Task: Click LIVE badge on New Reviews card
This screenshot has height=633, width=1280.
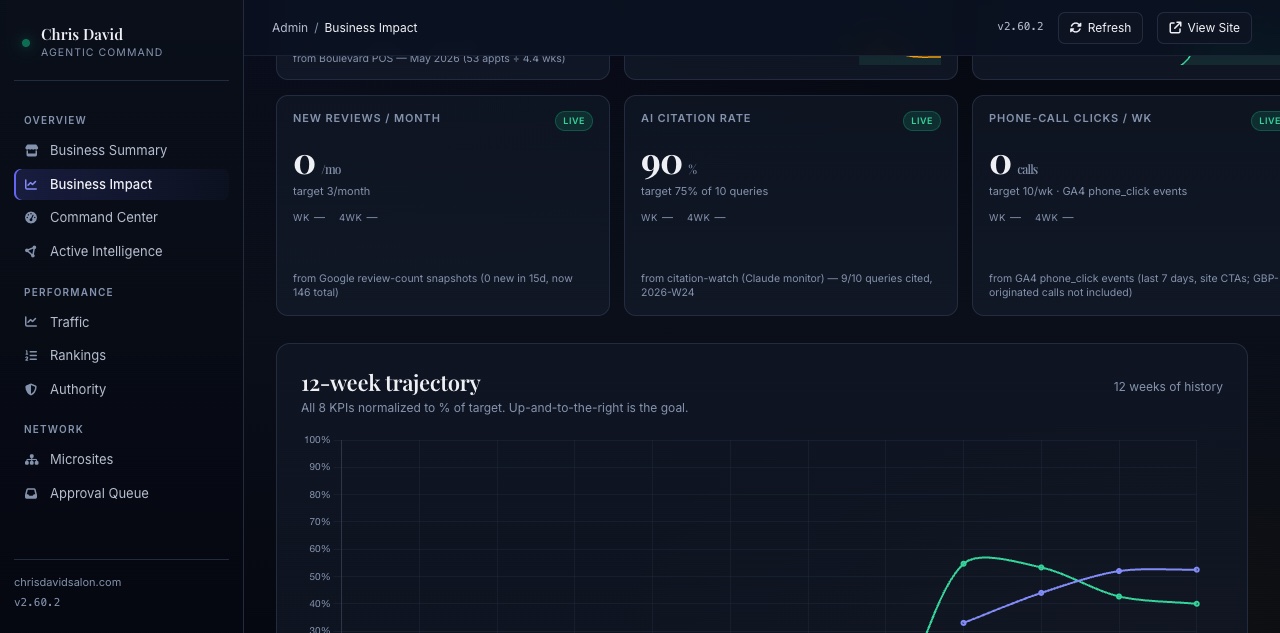Action: point(574,121)
